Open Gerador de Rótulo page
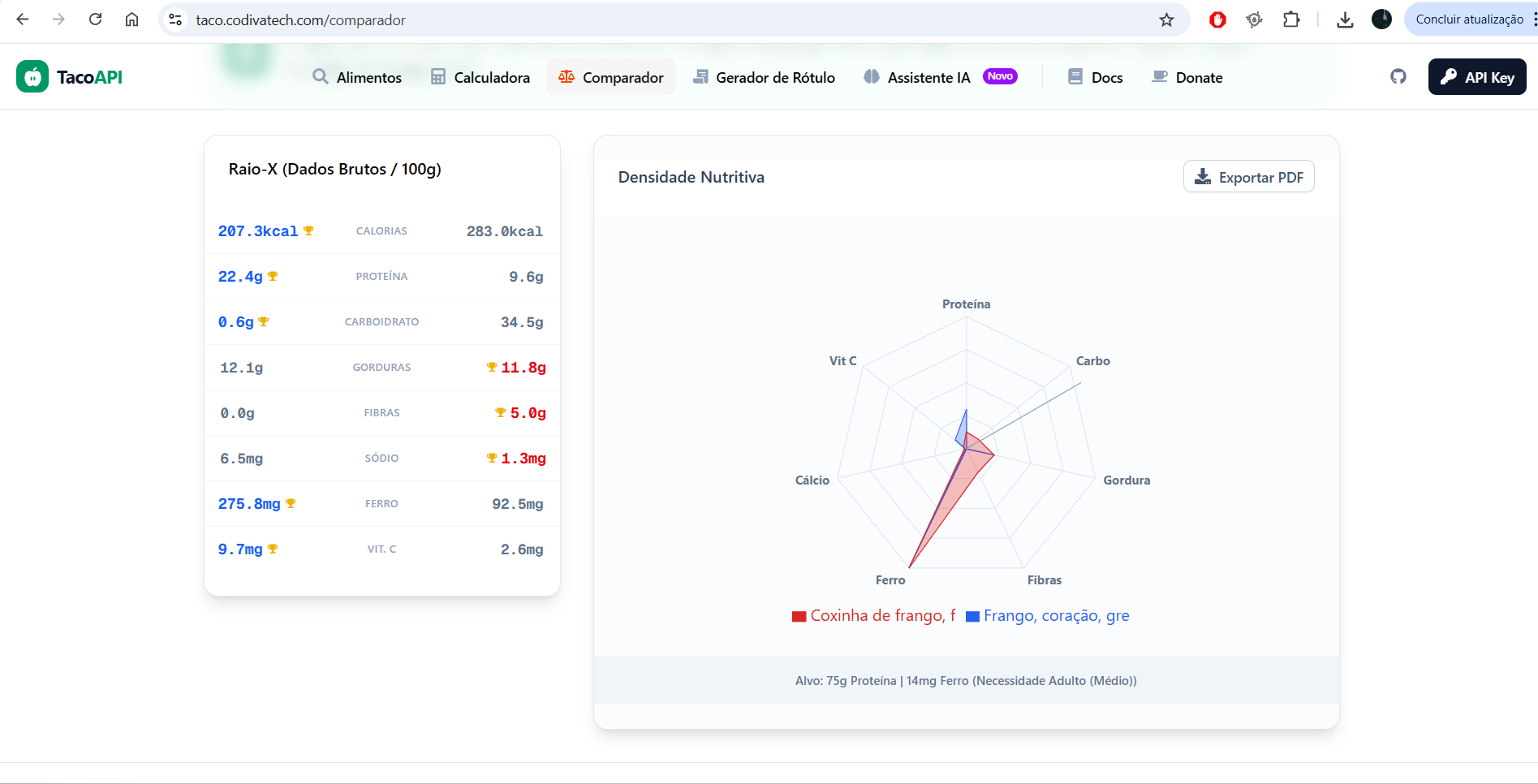This screenshot has height=784, width=1538. (764, 78)
